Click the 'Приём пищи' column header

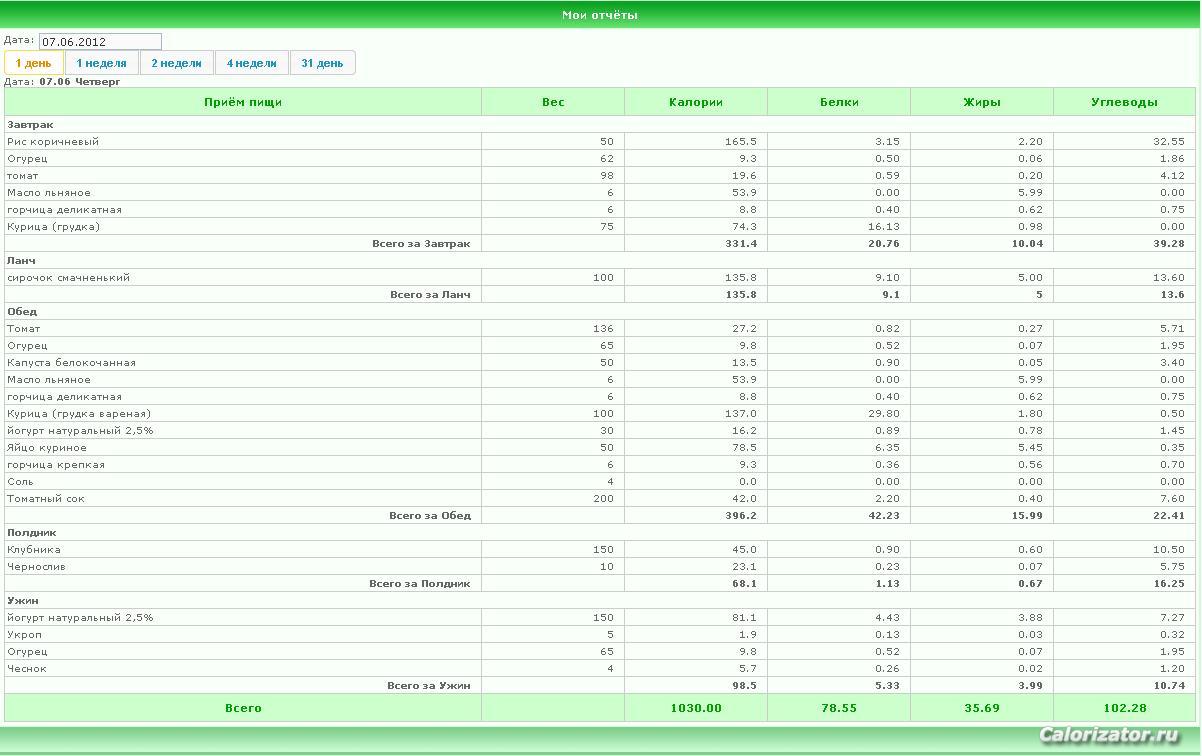point(243,102)
